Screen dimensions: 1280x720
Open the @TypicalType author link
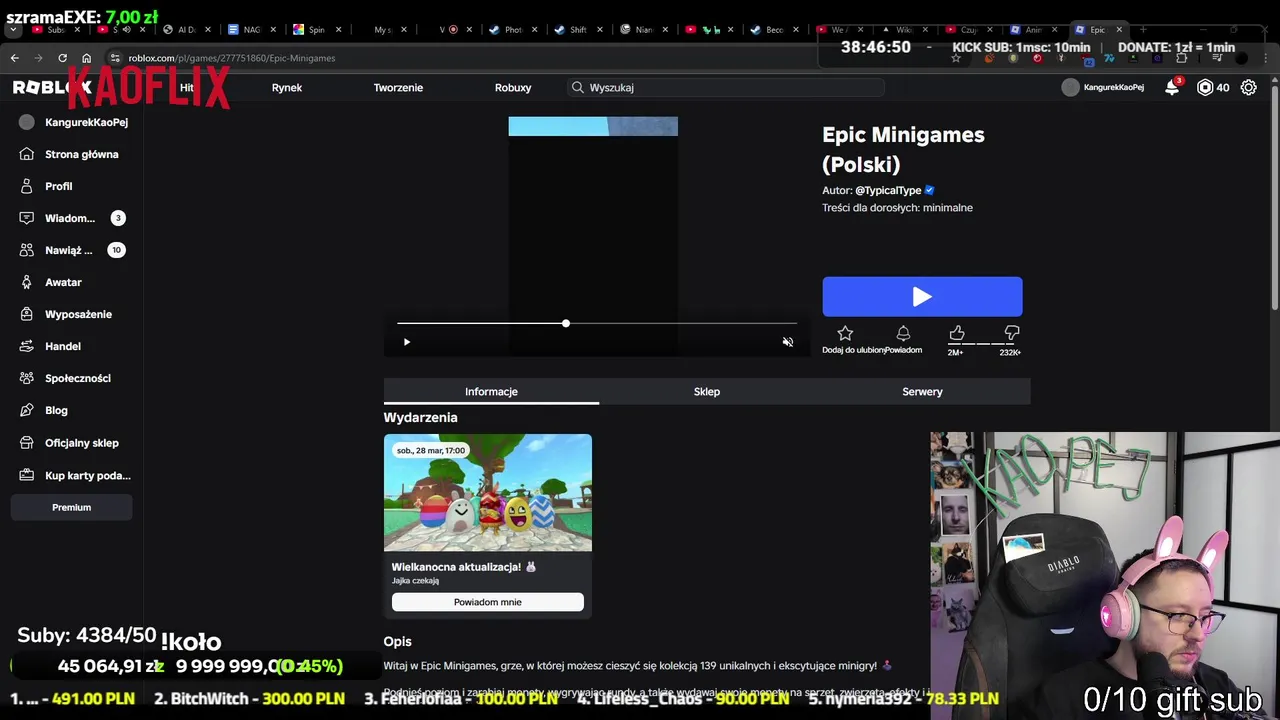point(888,190)
